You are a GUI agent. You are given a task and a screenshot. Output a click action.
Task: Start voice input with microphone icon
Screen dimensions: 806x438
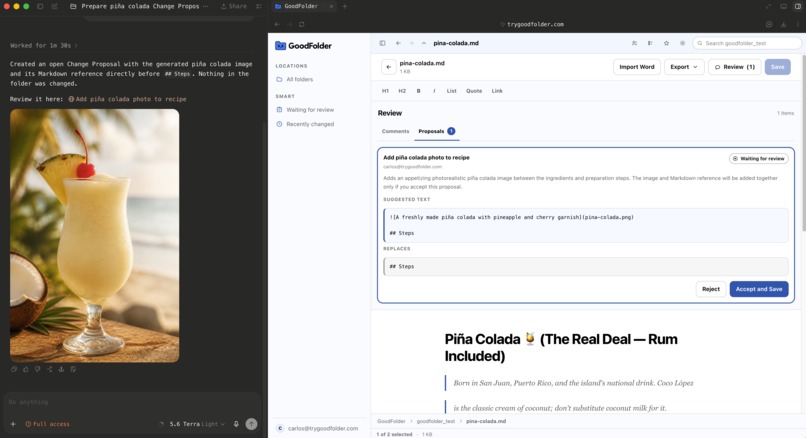236,424
